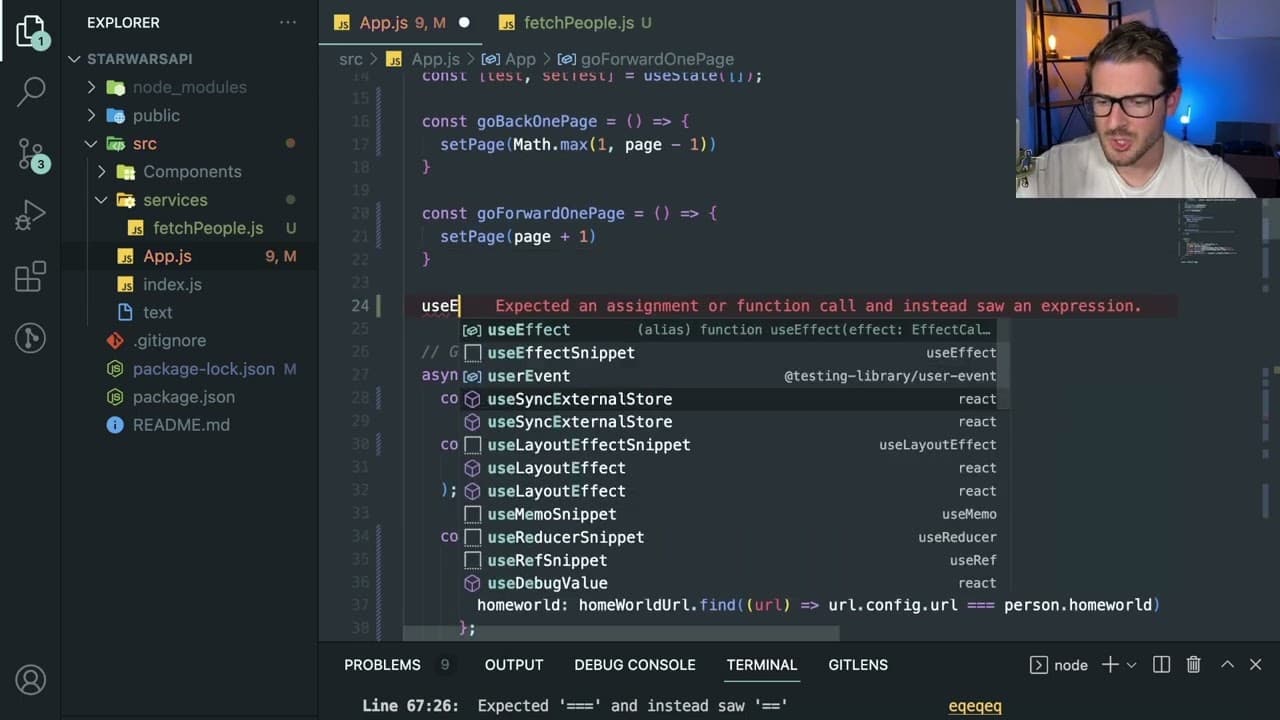Open the Explorer view in the activity bar
This screenshot has width=1280, height=720.
(31, 31)
